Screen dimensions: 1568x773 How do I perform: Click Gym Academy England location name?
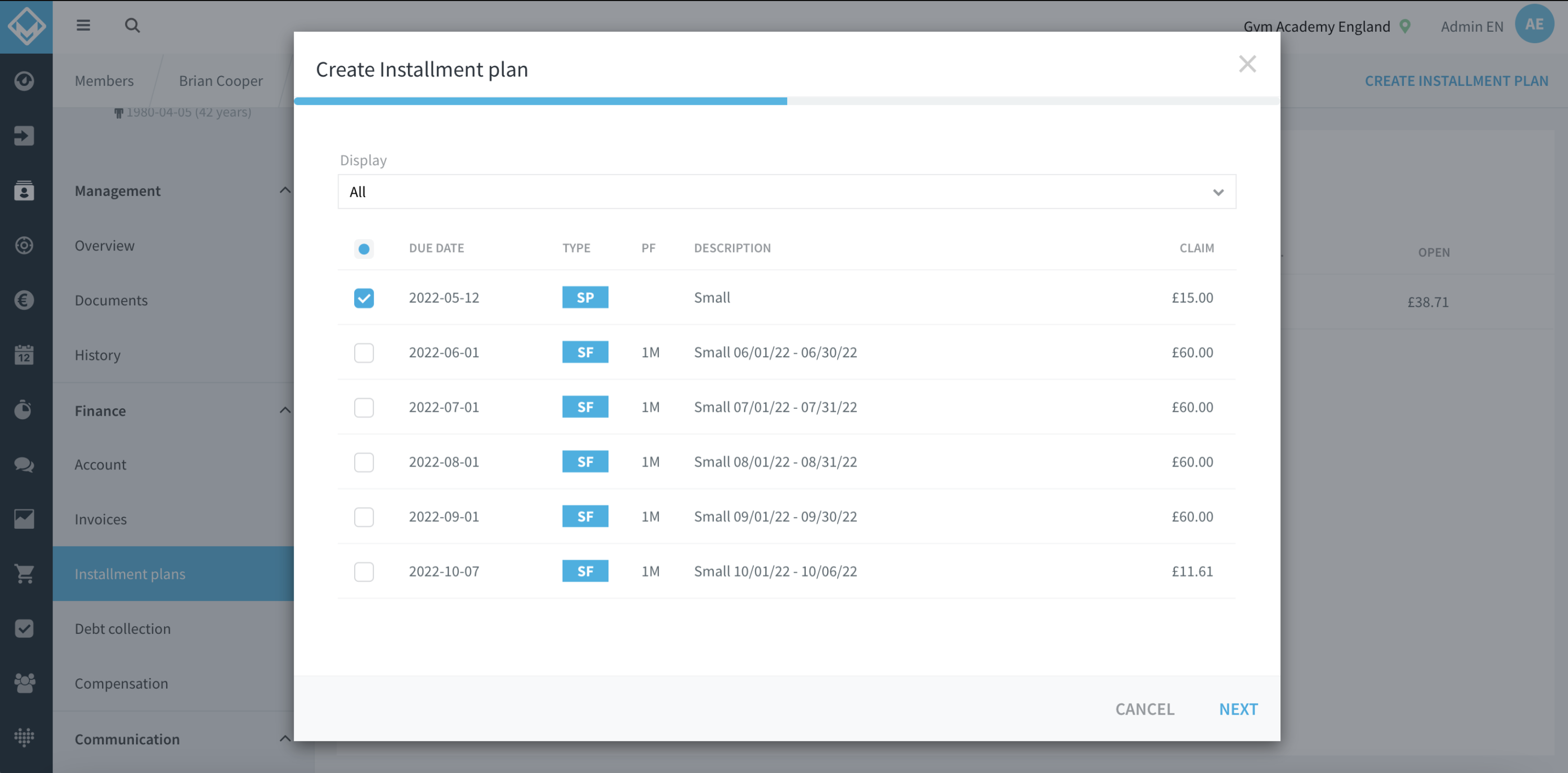[x=1316, y=26]
